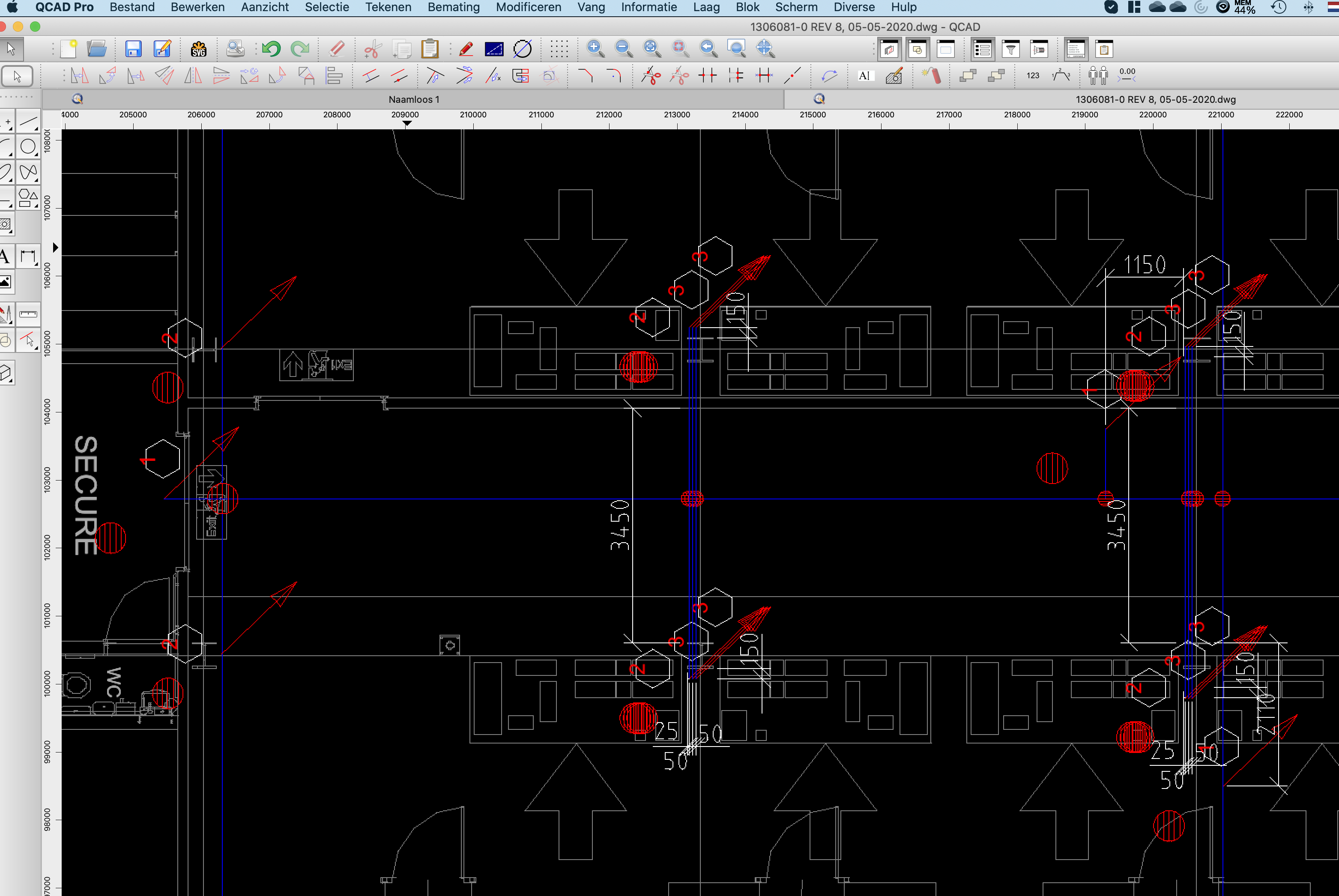The image size is (1339, 896).
Task: Return to the previous zoom view
Action: tap(708, 49)
